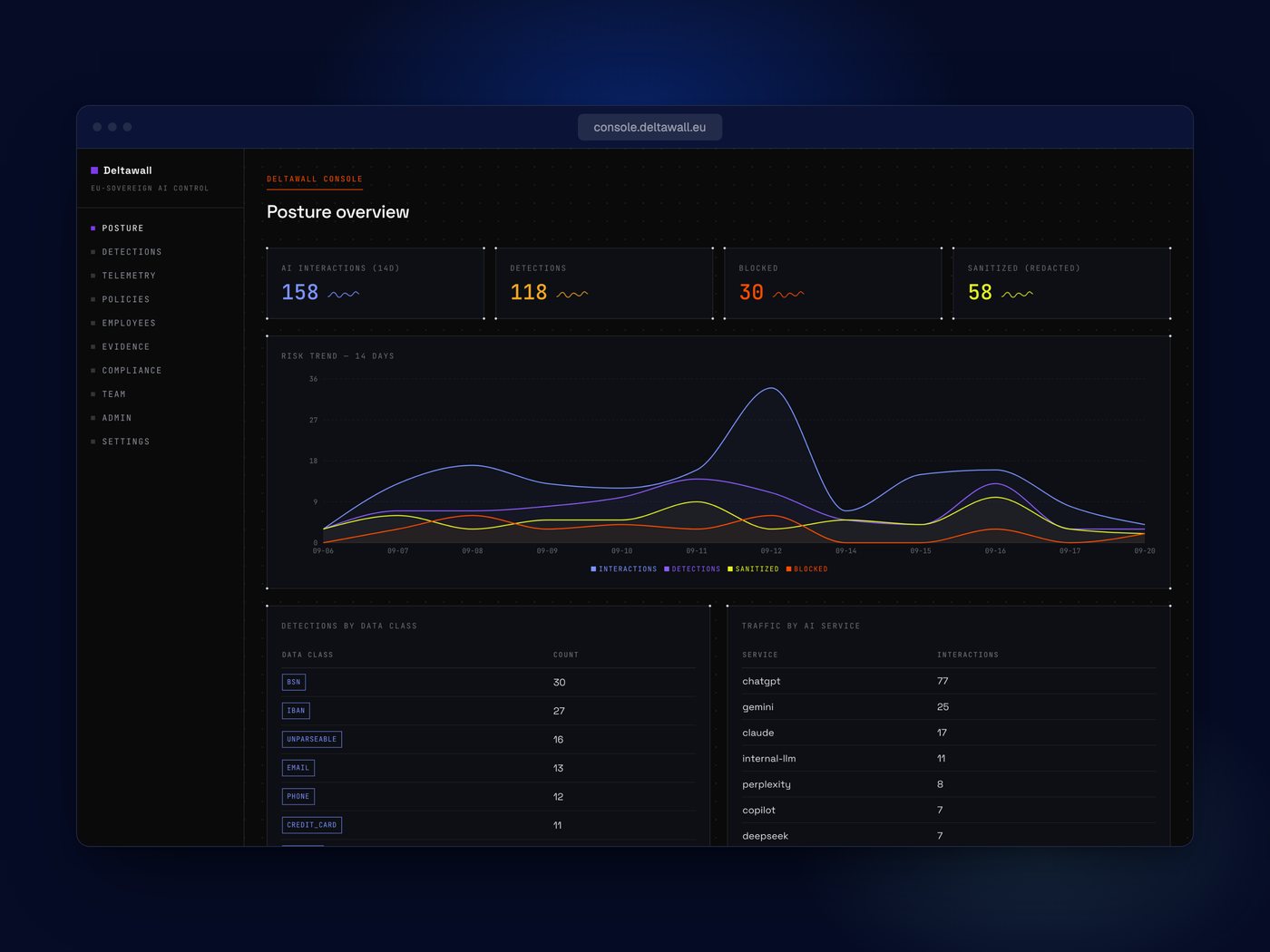The height and width of the screenshot is (952, 1270).
Task: Click the 118 detections value
Action: [x=529, y=292]
